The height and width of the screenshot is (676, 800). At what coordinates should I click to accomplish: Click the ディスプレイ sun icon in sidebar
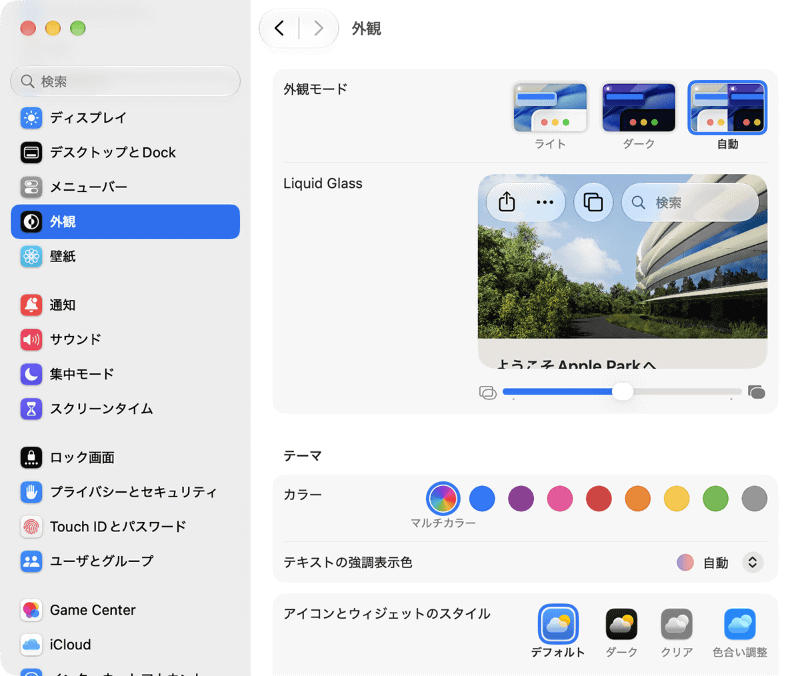point(31,118)
